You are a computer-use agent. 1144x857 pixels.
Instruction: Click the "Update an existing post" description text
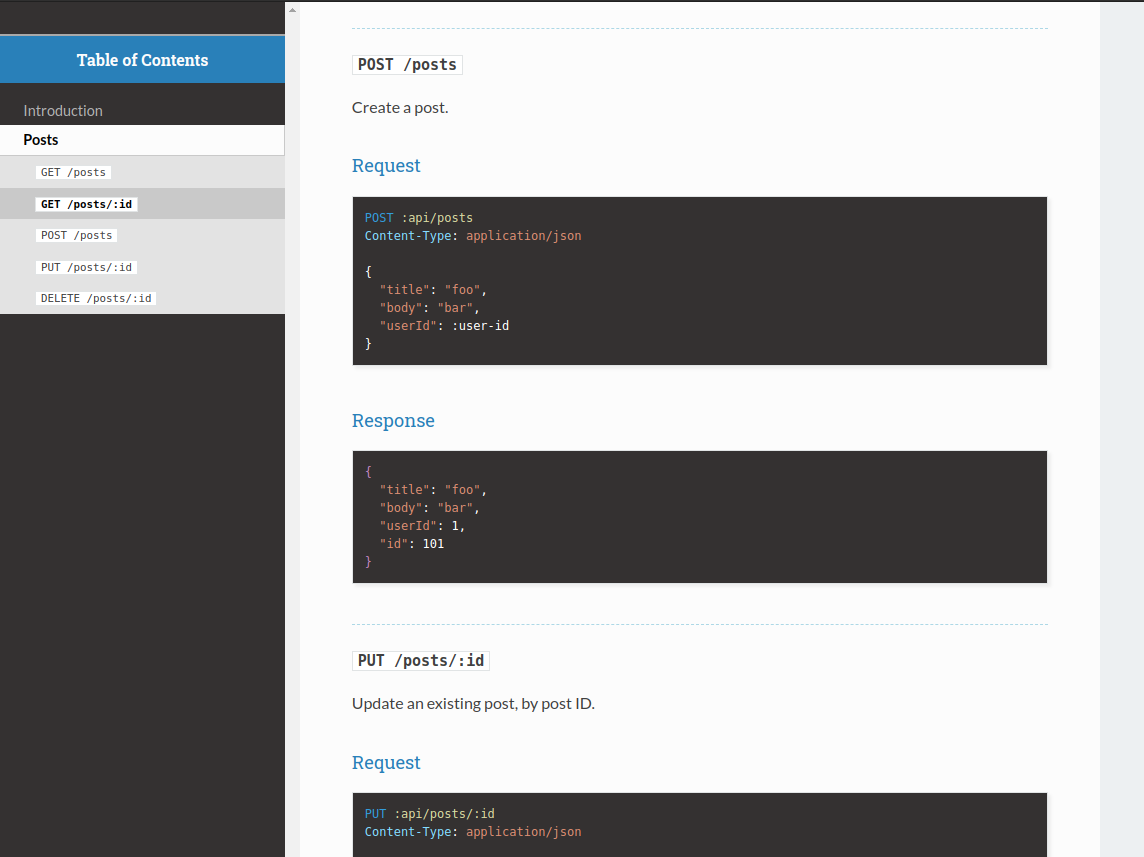473,704
